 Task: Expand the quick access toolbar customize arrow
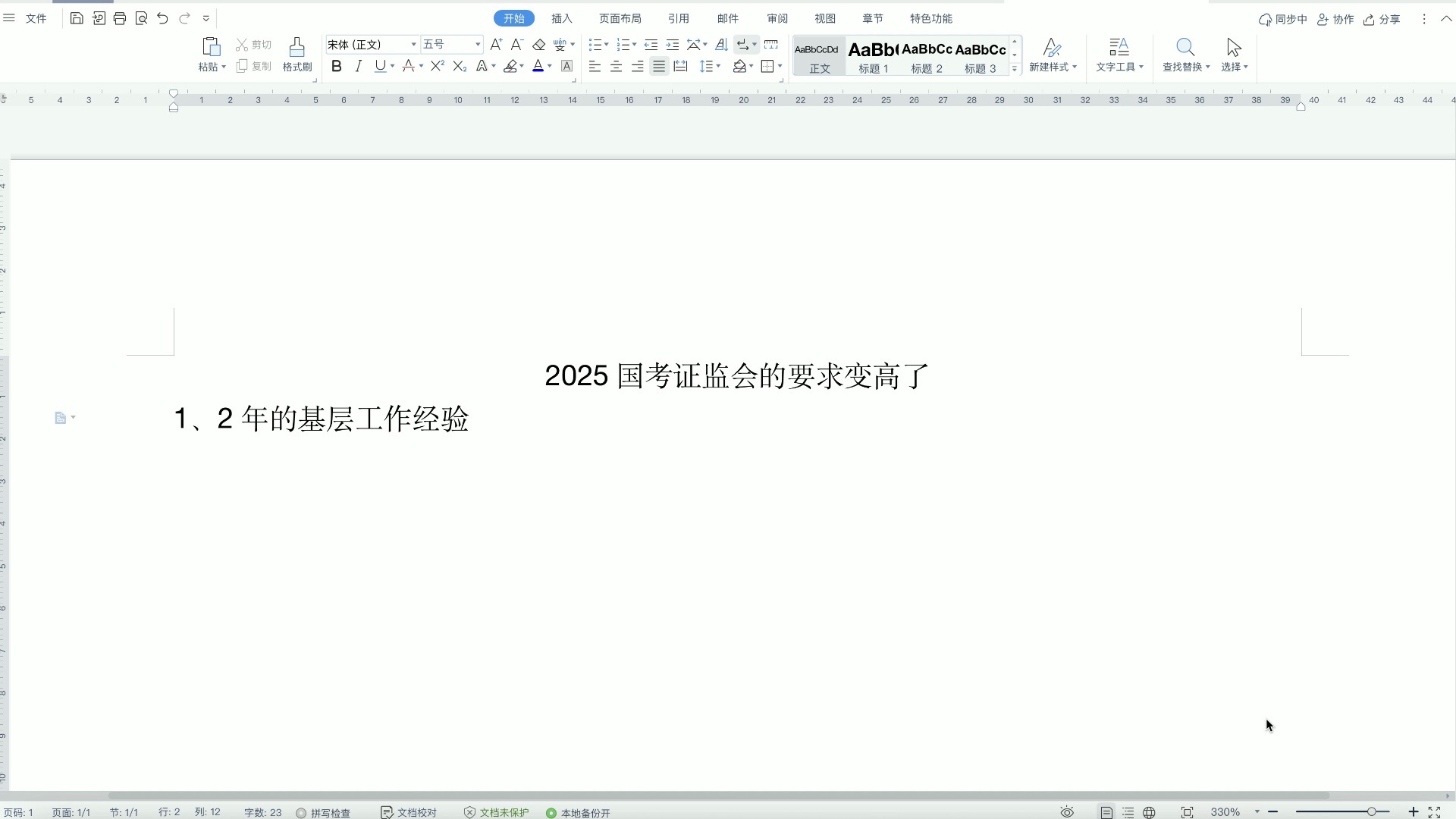tap(206, 18)
